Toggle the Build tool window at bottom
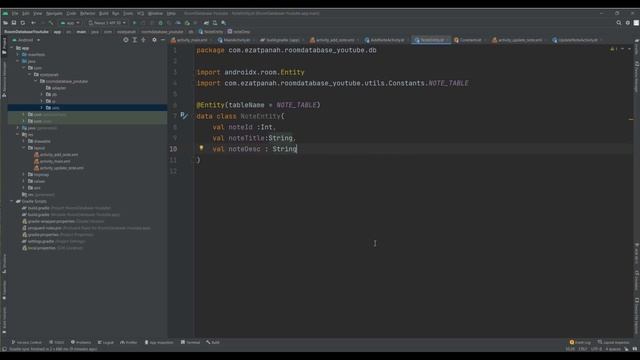Screen dimensions: 640x360 pos(213,342)
